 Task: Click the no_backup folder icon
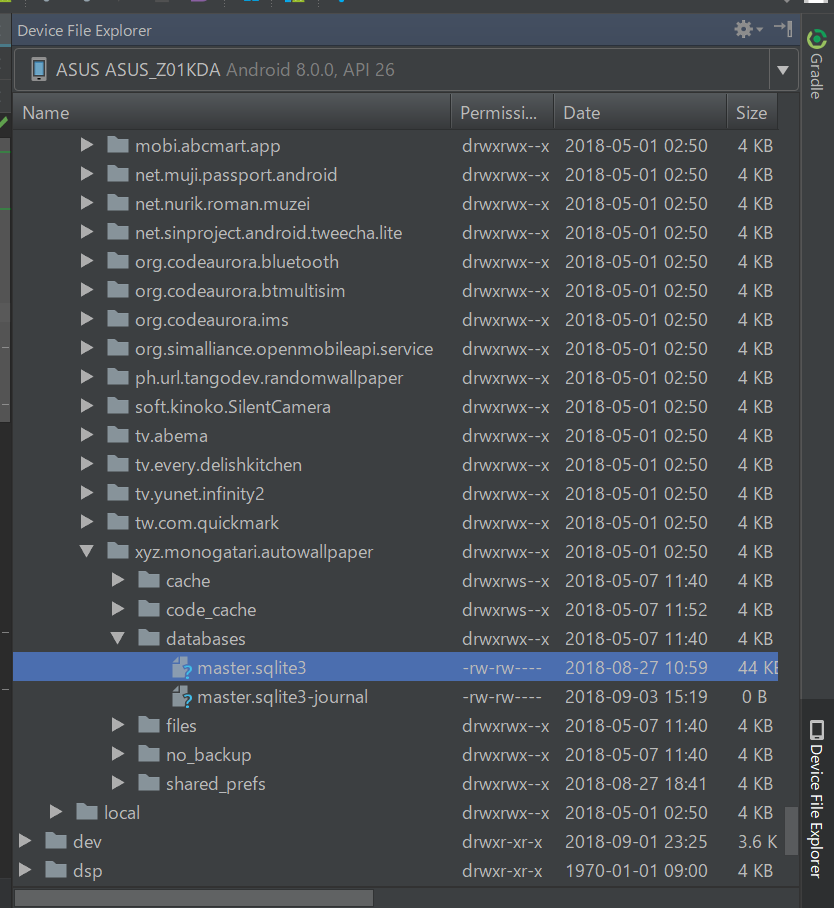[x=148, y=754]
